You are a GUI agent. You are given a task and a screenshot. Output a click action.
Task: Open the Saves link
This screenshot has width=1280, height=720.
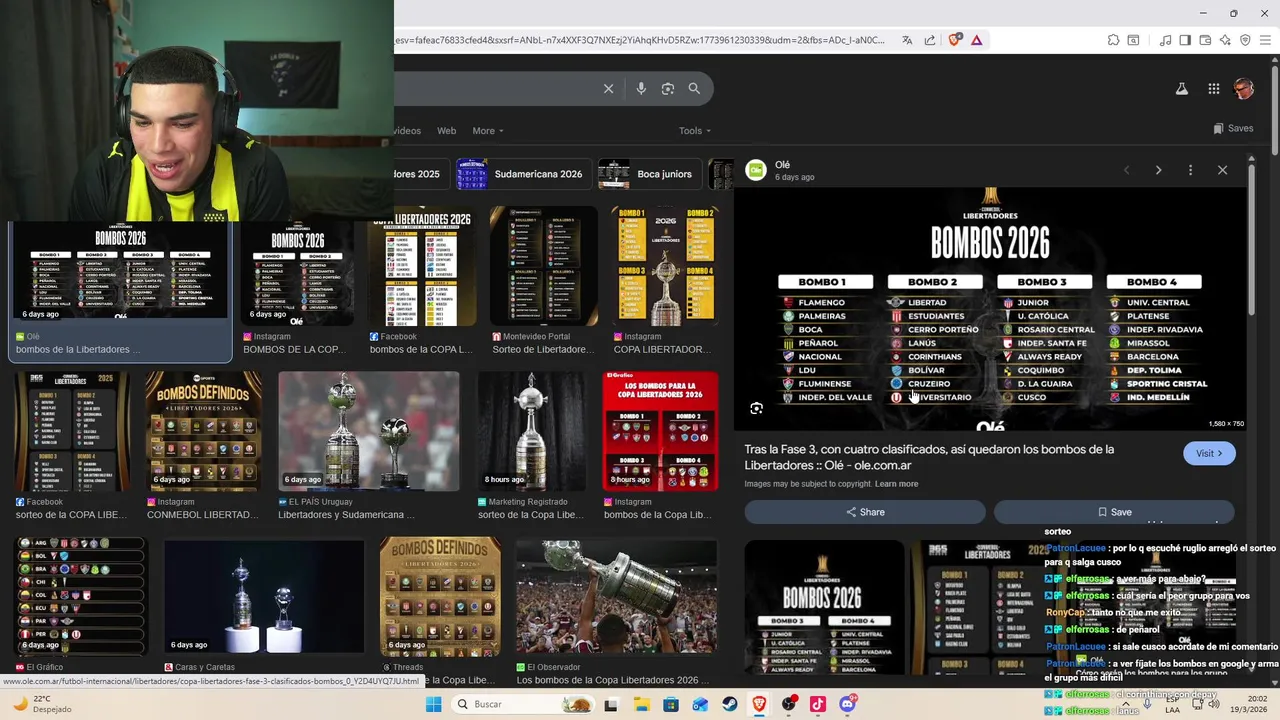click(x=1233, y=128)
